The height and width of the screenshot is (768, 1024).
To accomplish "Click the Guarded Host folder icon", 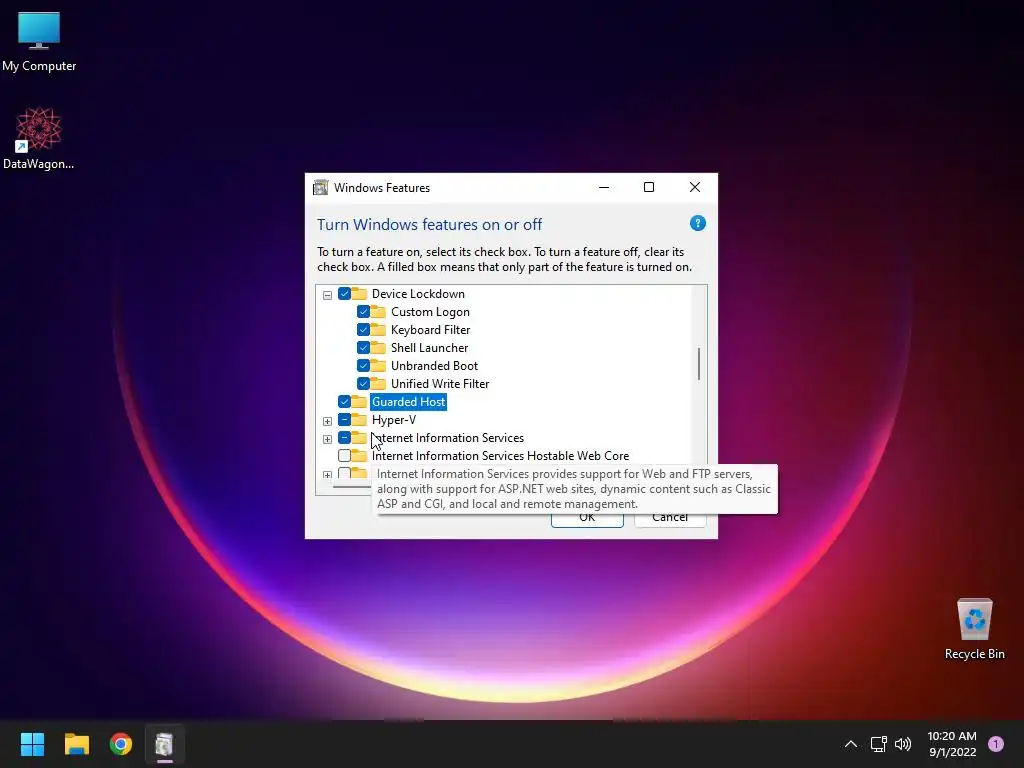I will (359, 402).
